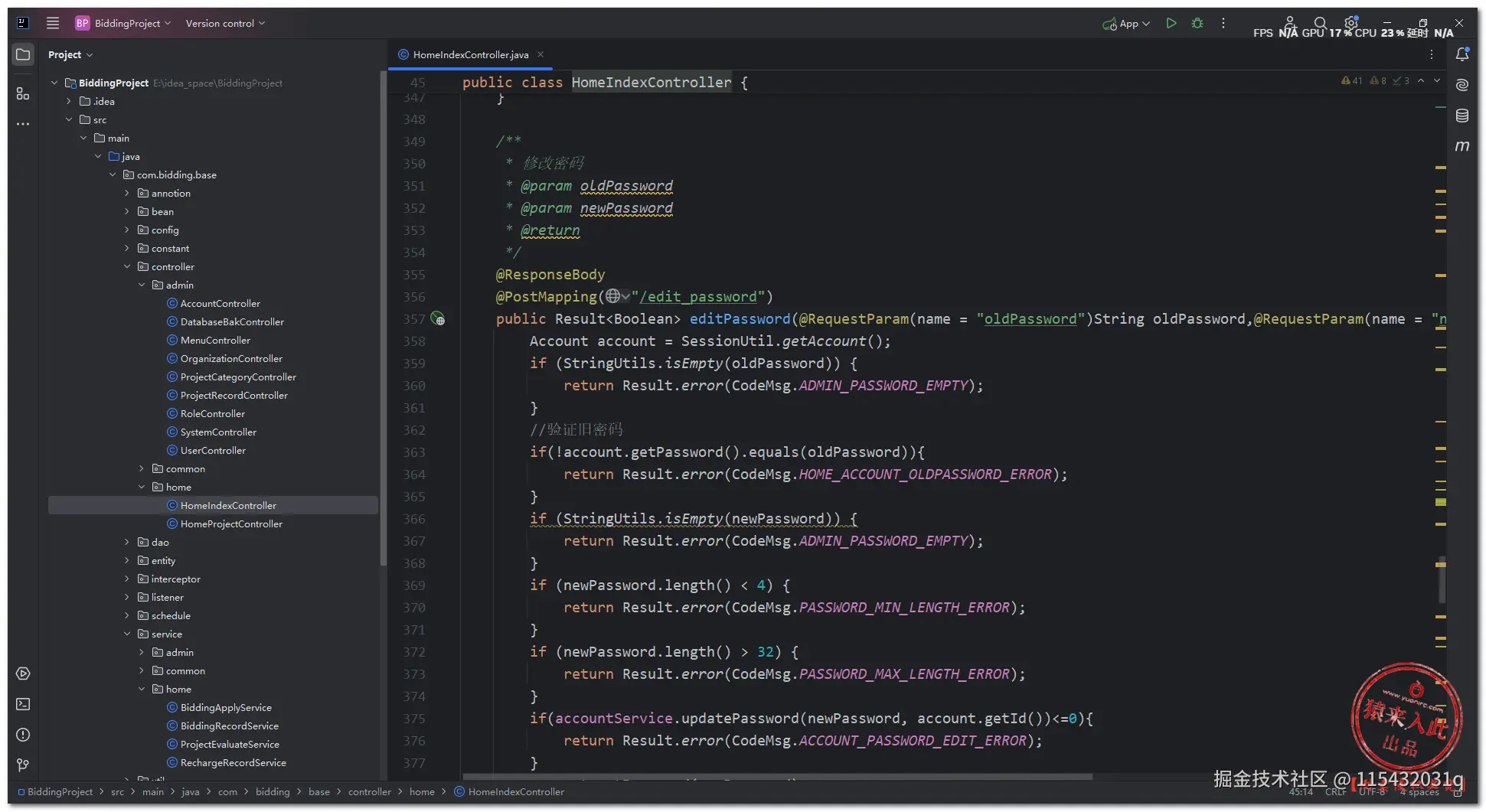Image resolution: width=1486 pixels, height=812 pixels.
Task: Collapse the service package
Action: point(127,634)
